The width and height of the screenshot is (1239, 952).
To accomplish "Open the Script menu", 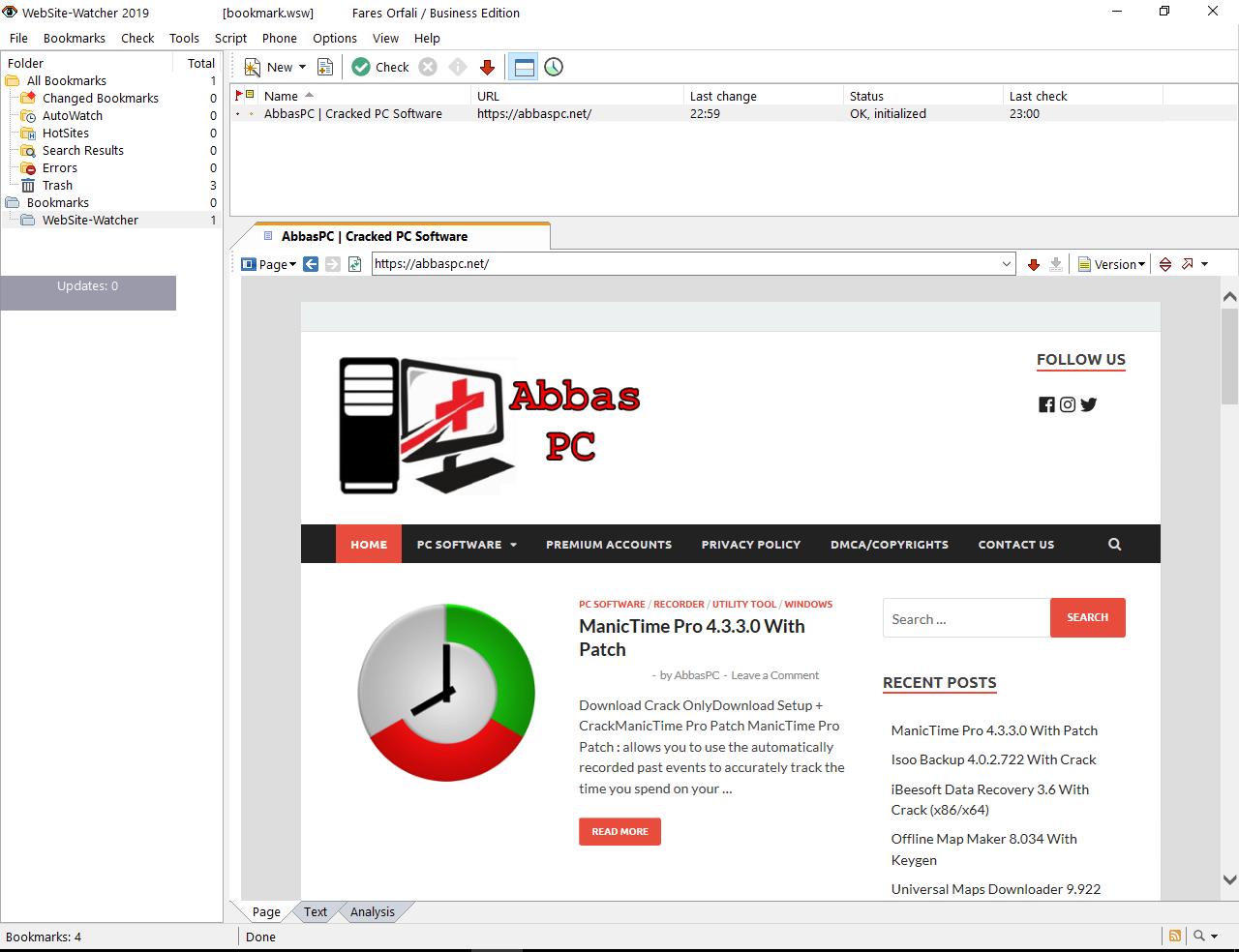I will (230, 38).
